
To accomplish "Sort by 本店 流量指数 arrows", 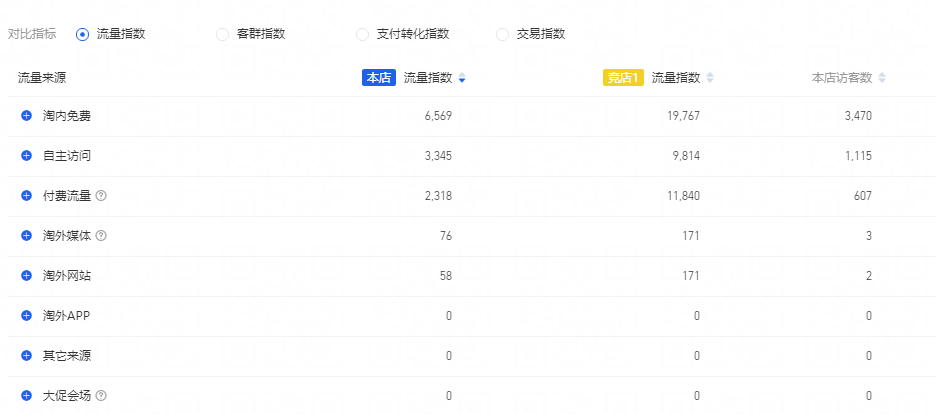I will (x=462, y=78).
